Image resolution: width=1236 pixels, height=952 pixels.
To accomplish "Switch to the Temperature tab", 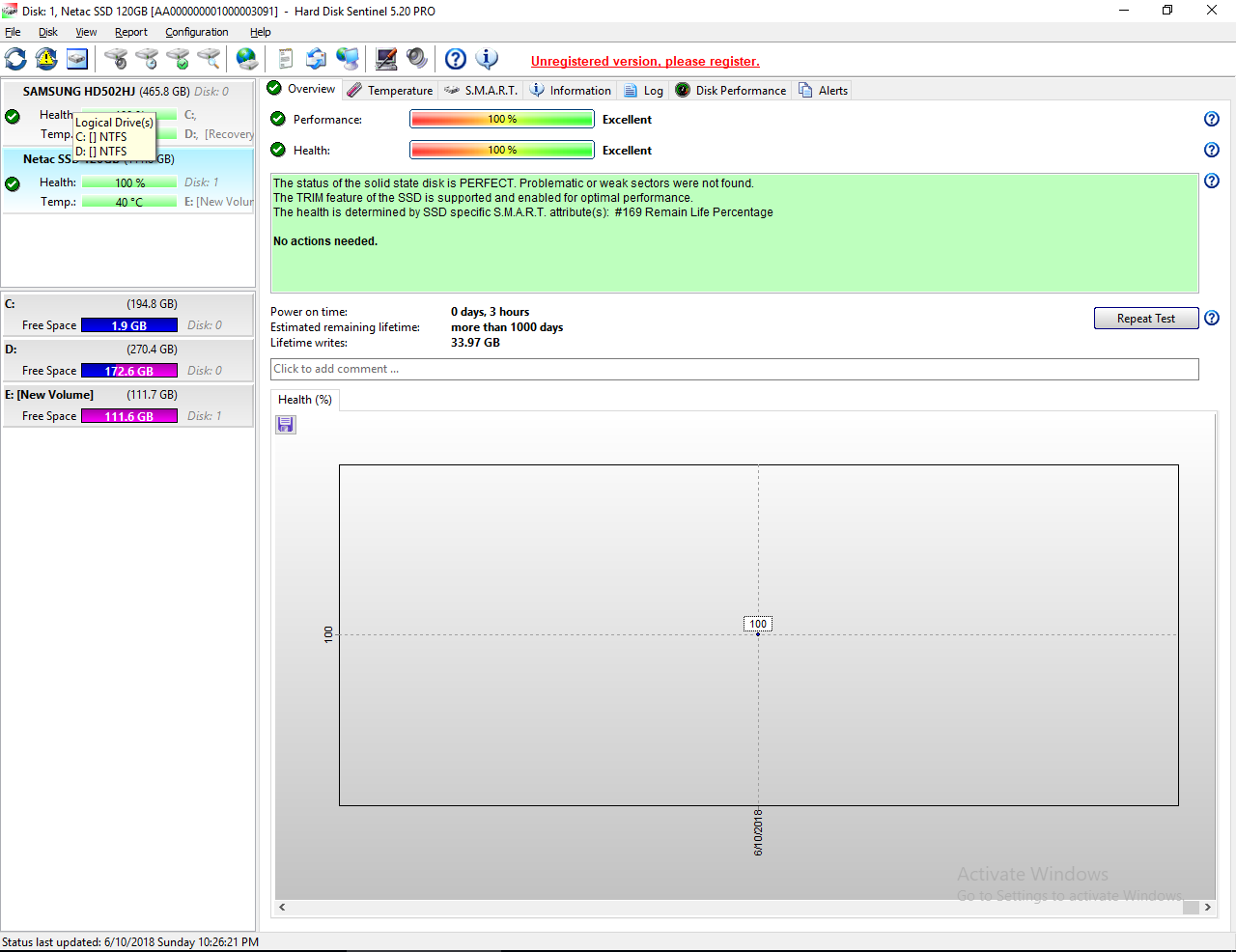I will (x=390, y=91).
